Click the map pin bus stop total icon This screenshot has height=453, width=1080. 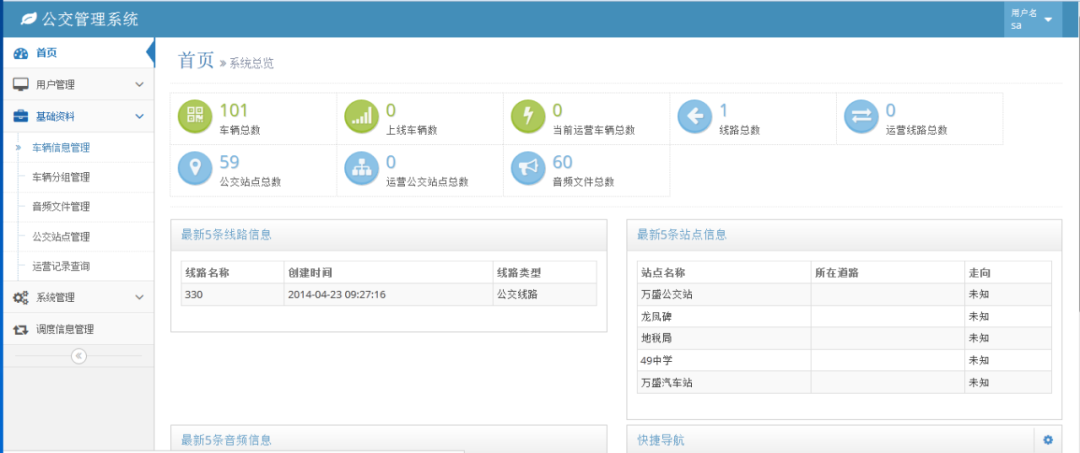195,168
